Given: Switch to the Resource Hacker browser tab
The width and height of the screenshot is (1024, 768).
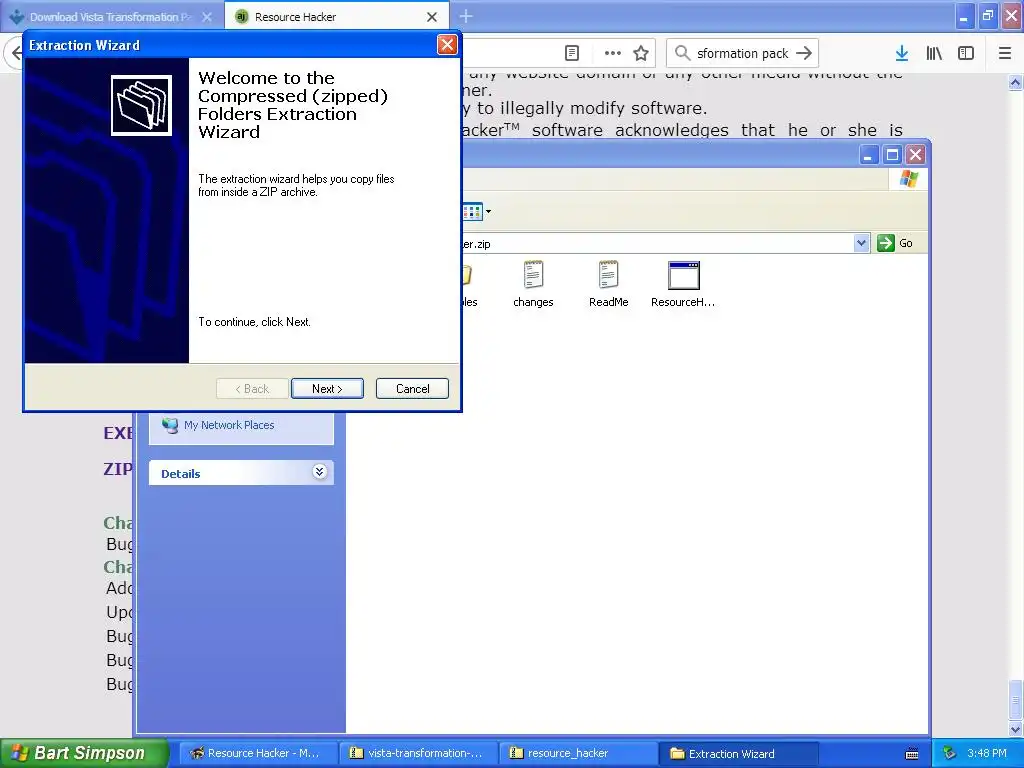Looking at the screenshot, I should 336,16.
